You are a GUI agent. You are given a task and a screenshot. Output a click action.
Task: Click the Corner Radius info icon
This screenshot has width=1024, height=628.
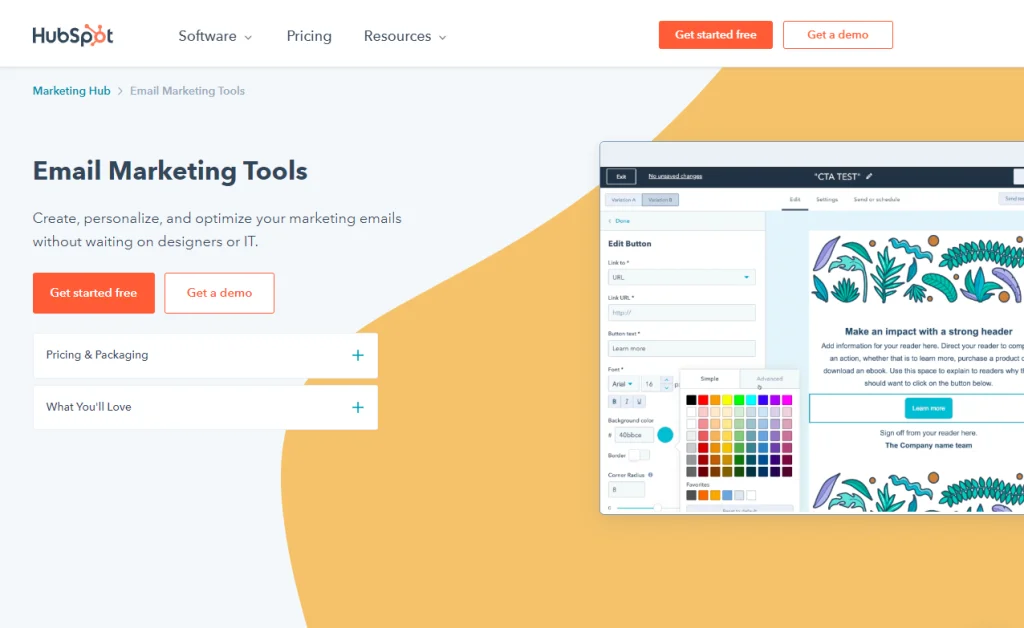(650, 475)
